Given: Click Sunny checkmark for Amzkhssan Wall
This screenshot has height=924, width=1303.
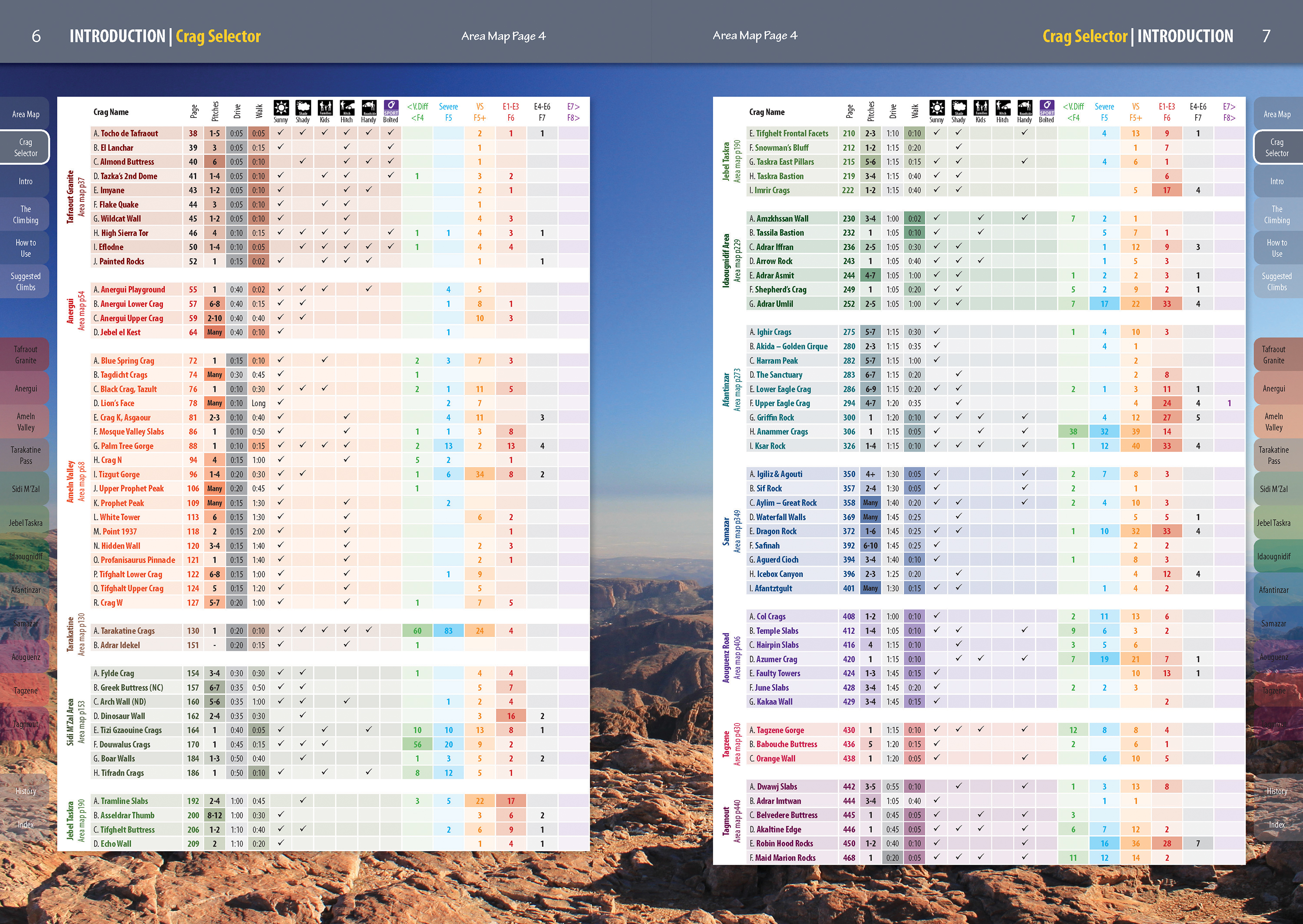Looking at the screenshot, I should coord(936,218).
